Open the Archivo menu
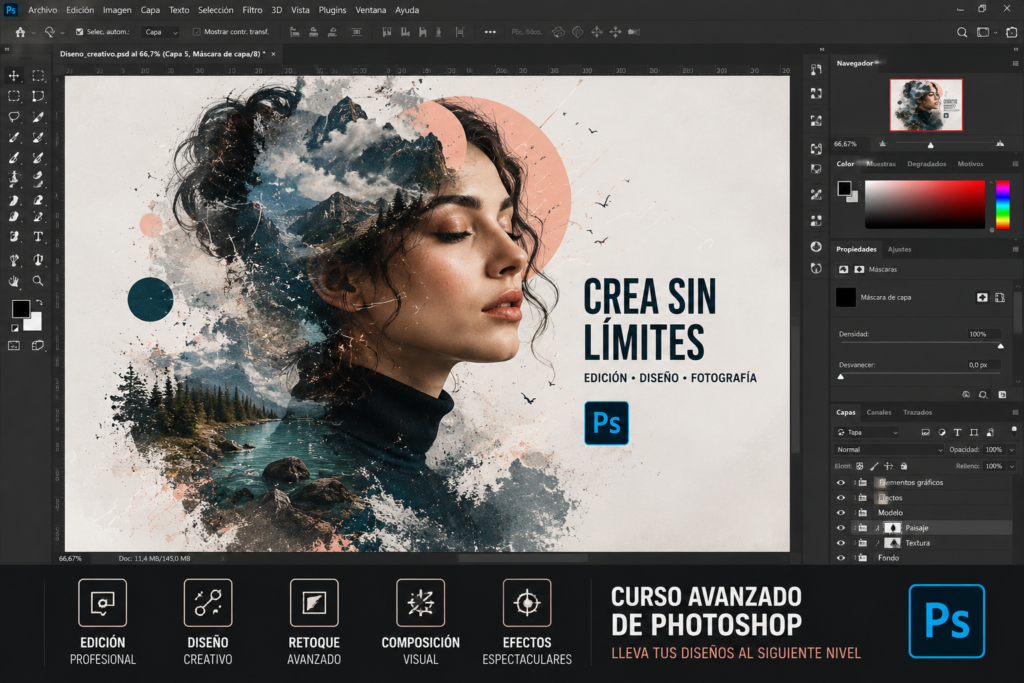 tap(42, 10)
